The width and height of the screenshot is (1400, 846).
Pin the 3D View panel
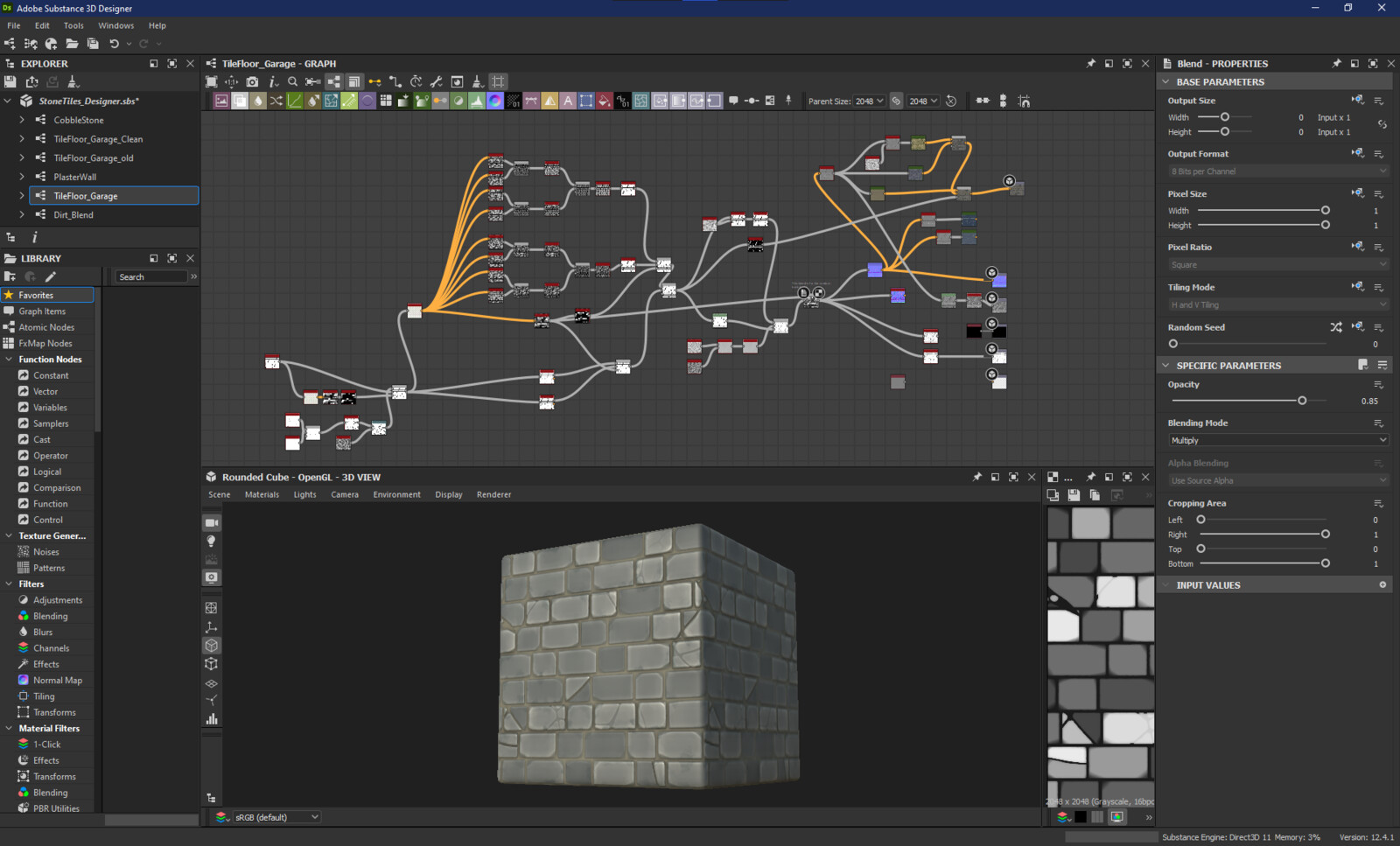(976, 478)
